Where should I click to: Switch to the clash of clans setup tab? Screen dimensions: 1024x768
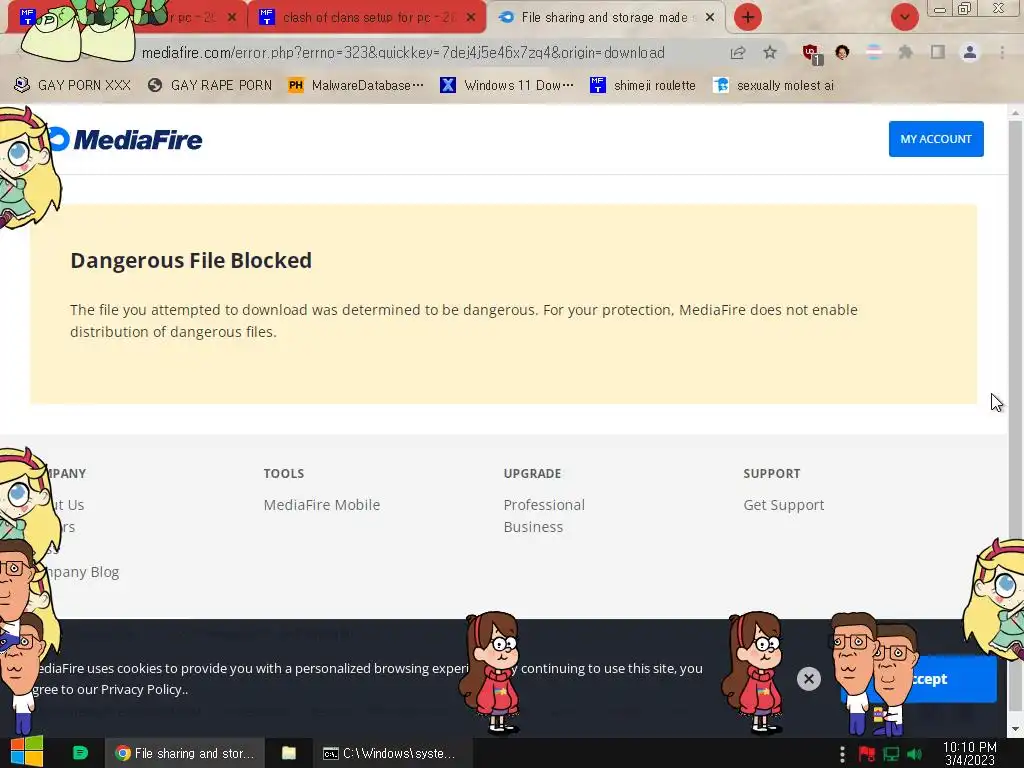coord(368,17)
